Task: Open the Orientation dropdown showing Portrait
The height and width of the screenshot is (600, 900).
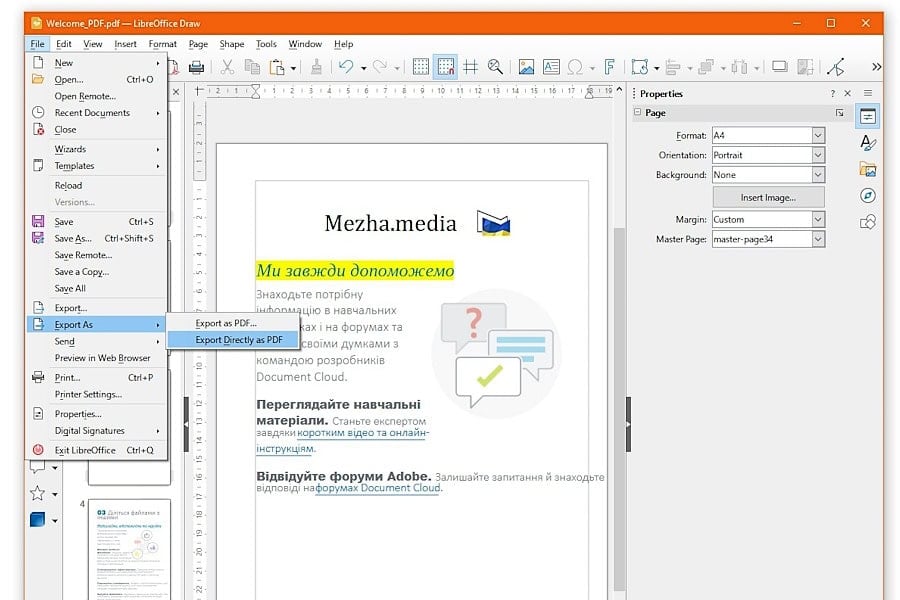Action: (x=818, y=155)
